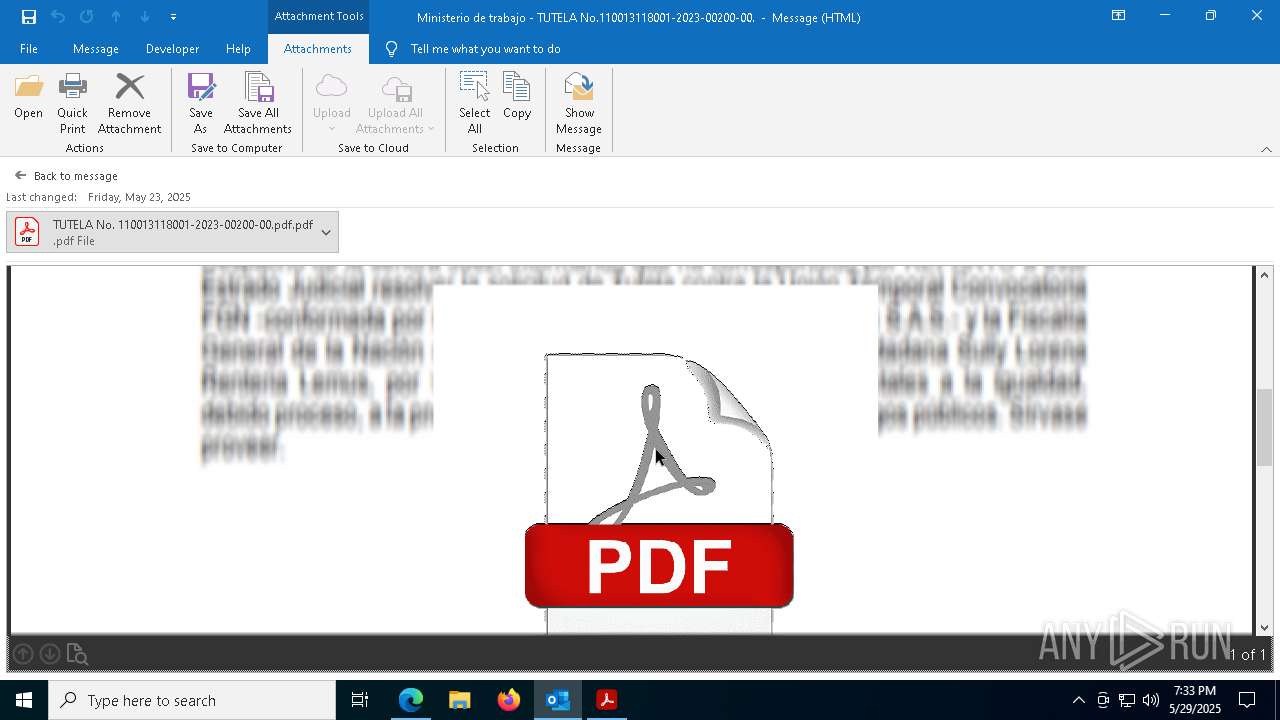Open File Explorer from taskbar
The width and height of the screenshot is (1280, 720).
point(459,700)
